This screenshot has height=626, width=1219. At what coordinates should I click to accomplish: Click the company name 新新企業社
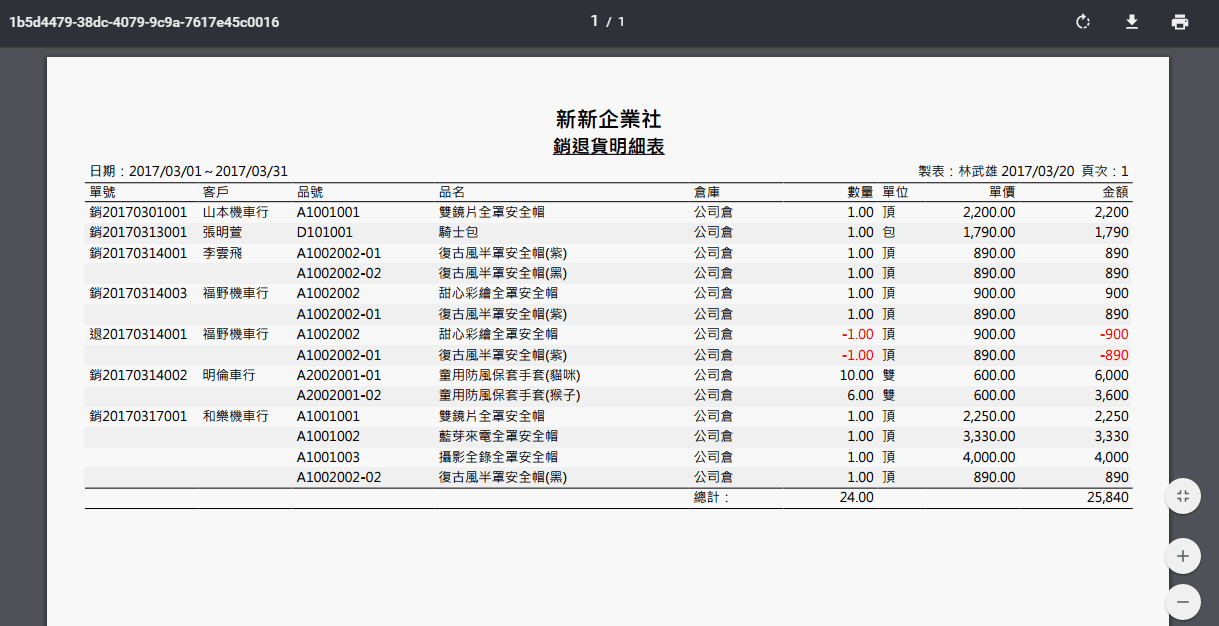point(609,119)
